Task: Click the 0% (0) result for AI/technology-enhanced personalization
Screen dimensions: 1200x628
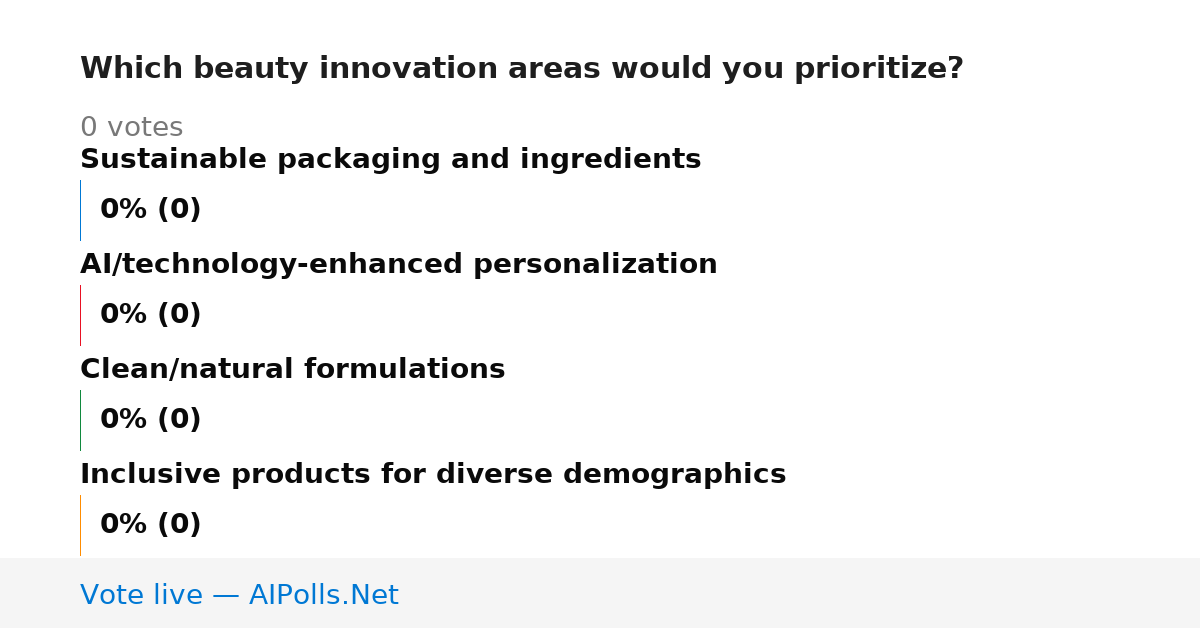Action: pyautogui.click(x=150, y=315)
